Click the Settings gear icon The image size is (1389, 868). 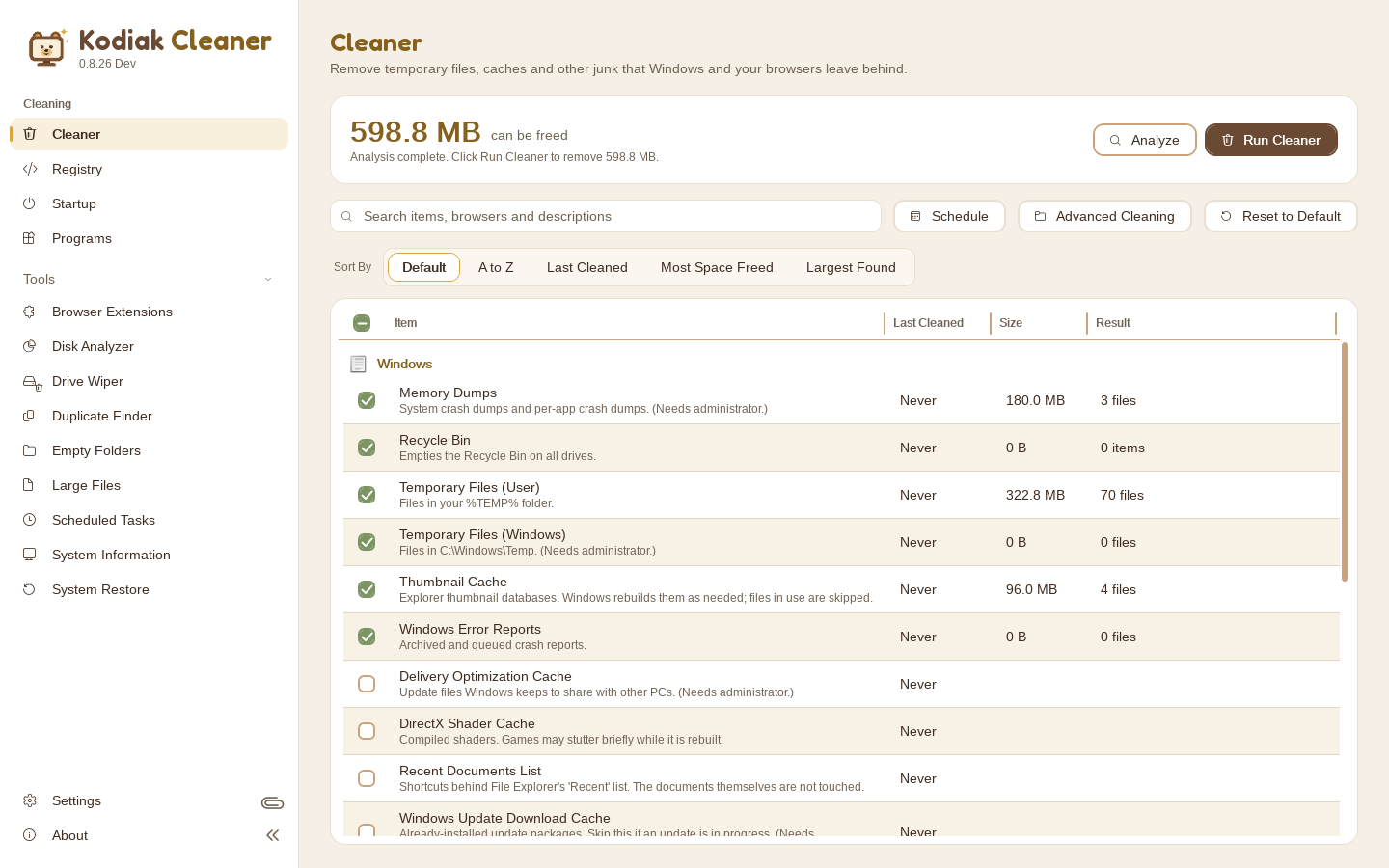click(30, 800)
